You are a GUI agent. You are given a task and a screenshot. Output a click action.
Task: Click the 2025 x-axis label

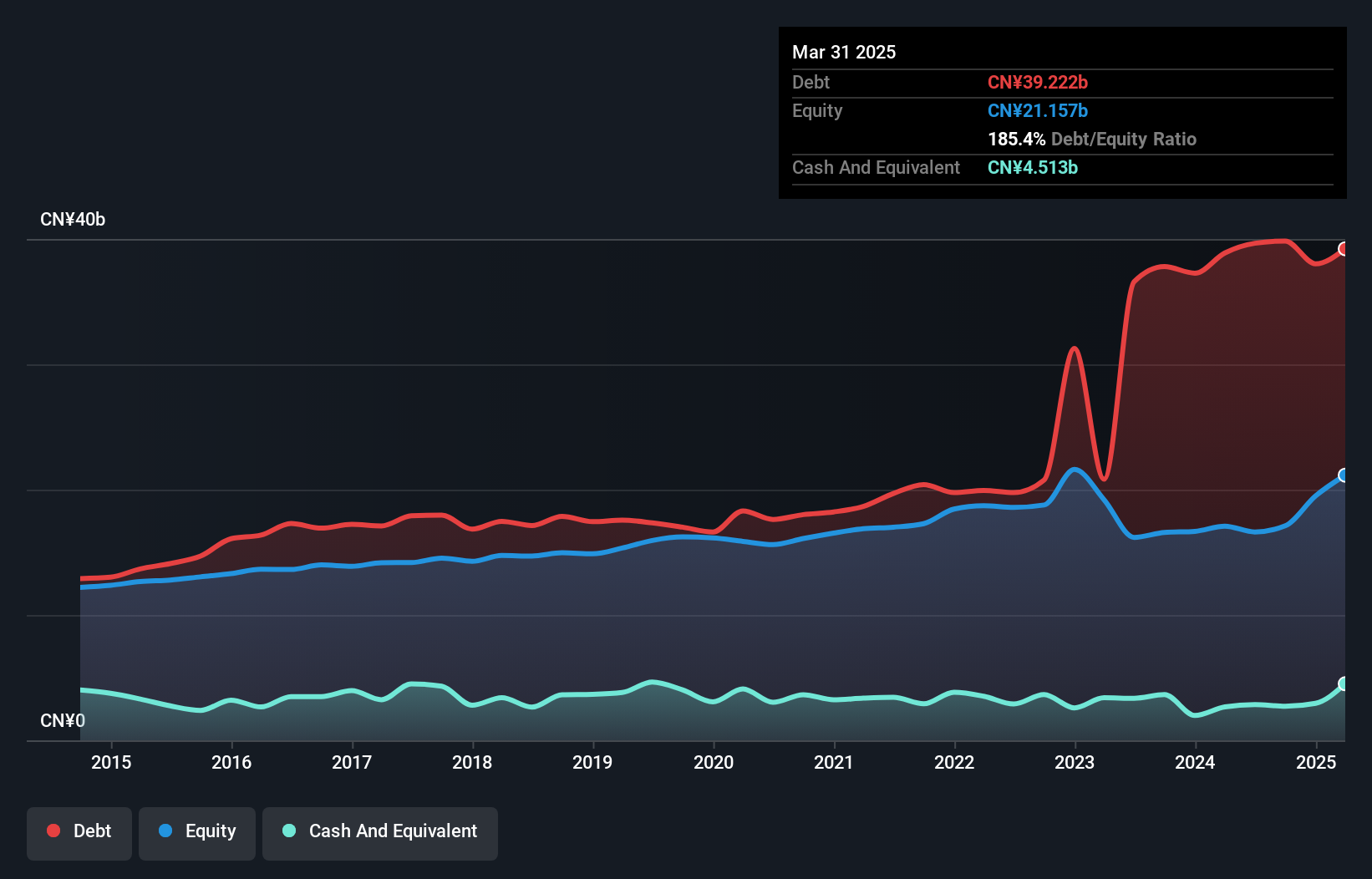pyautogui.click(x=1316, y=762)
